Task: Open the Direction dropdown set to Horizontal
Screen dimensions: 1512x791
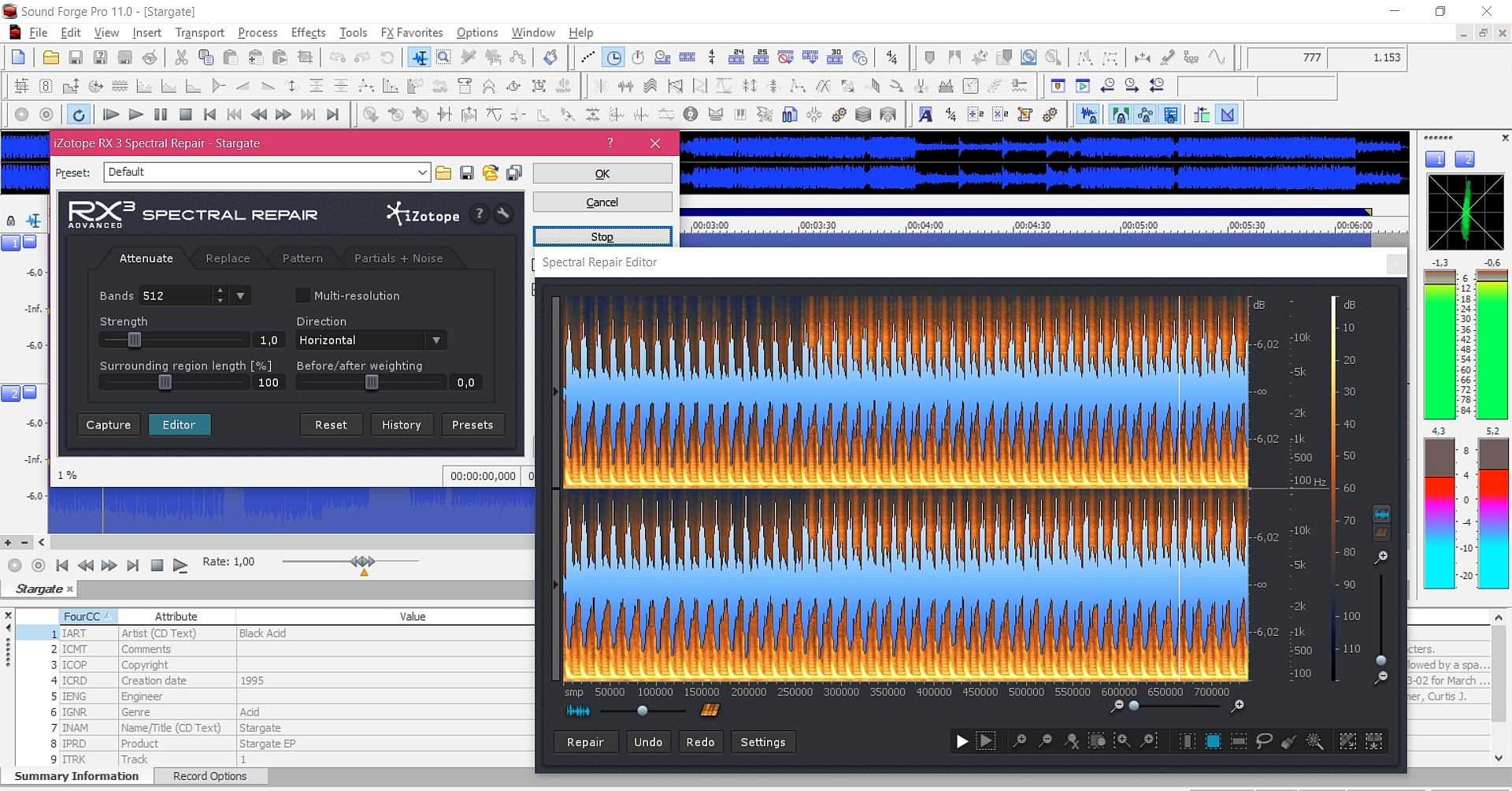Action: pos(372,340)
